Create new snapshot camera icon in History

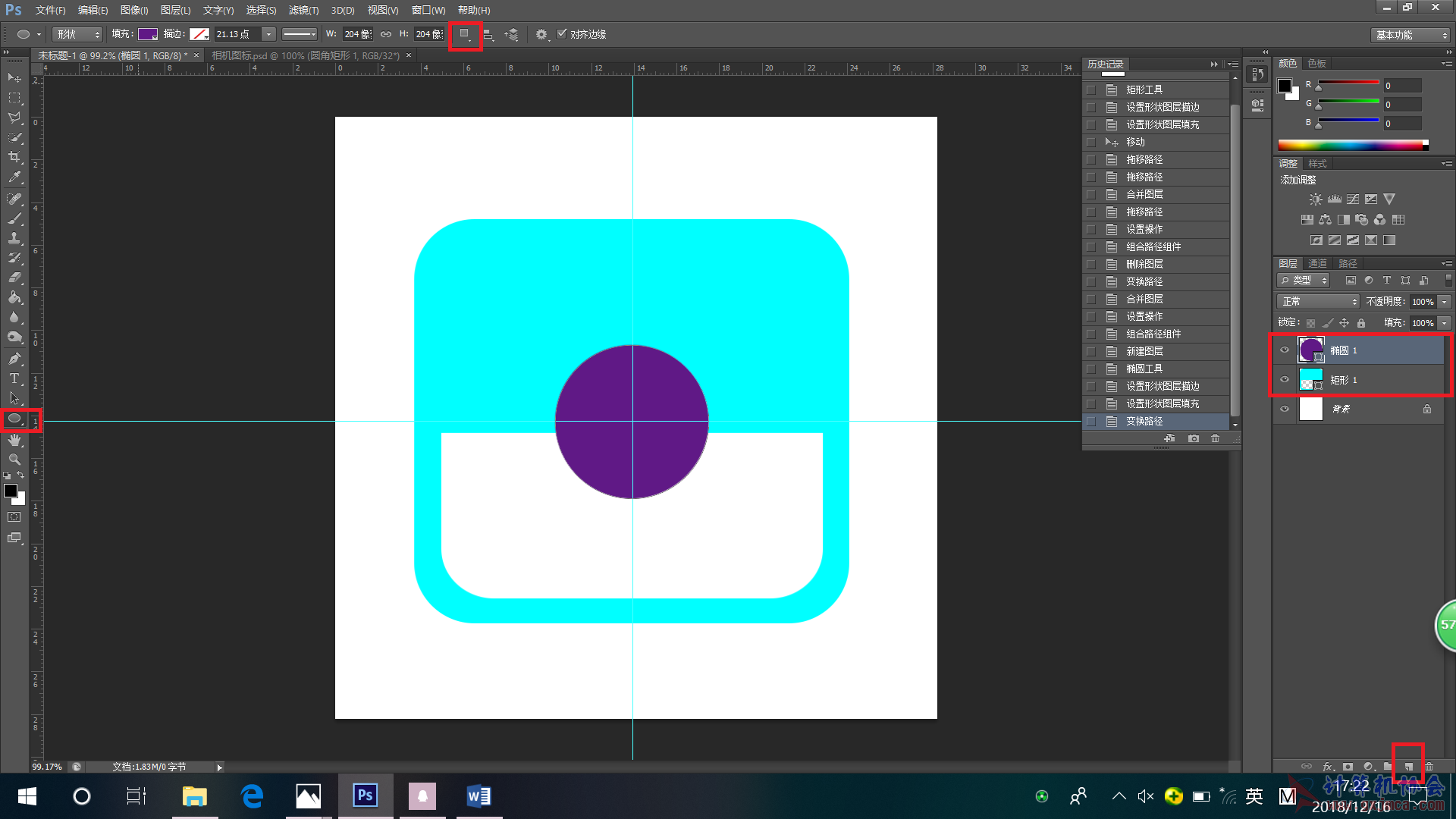(x=1194, y=438)
